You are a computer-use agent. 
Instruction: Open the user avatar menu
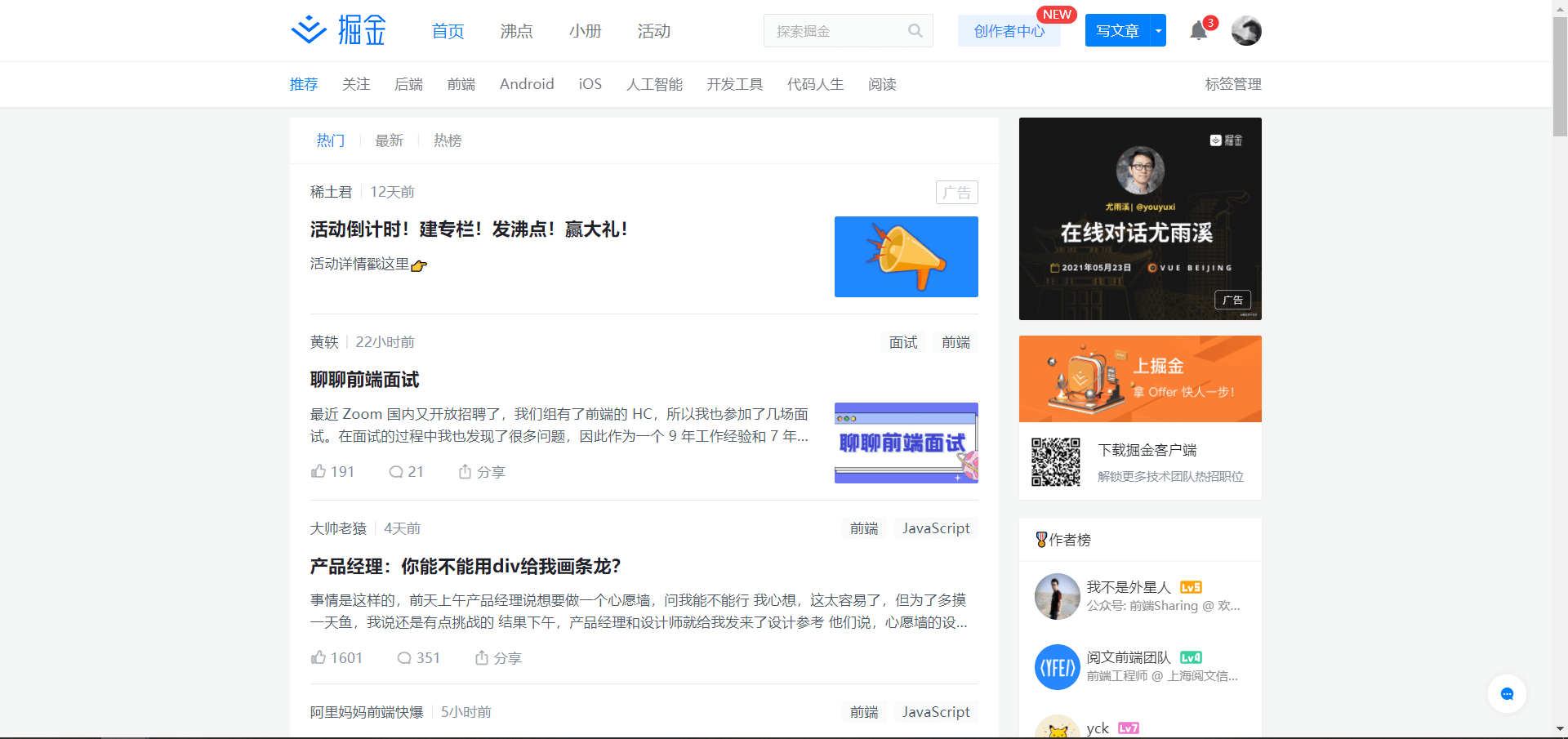1246,31
